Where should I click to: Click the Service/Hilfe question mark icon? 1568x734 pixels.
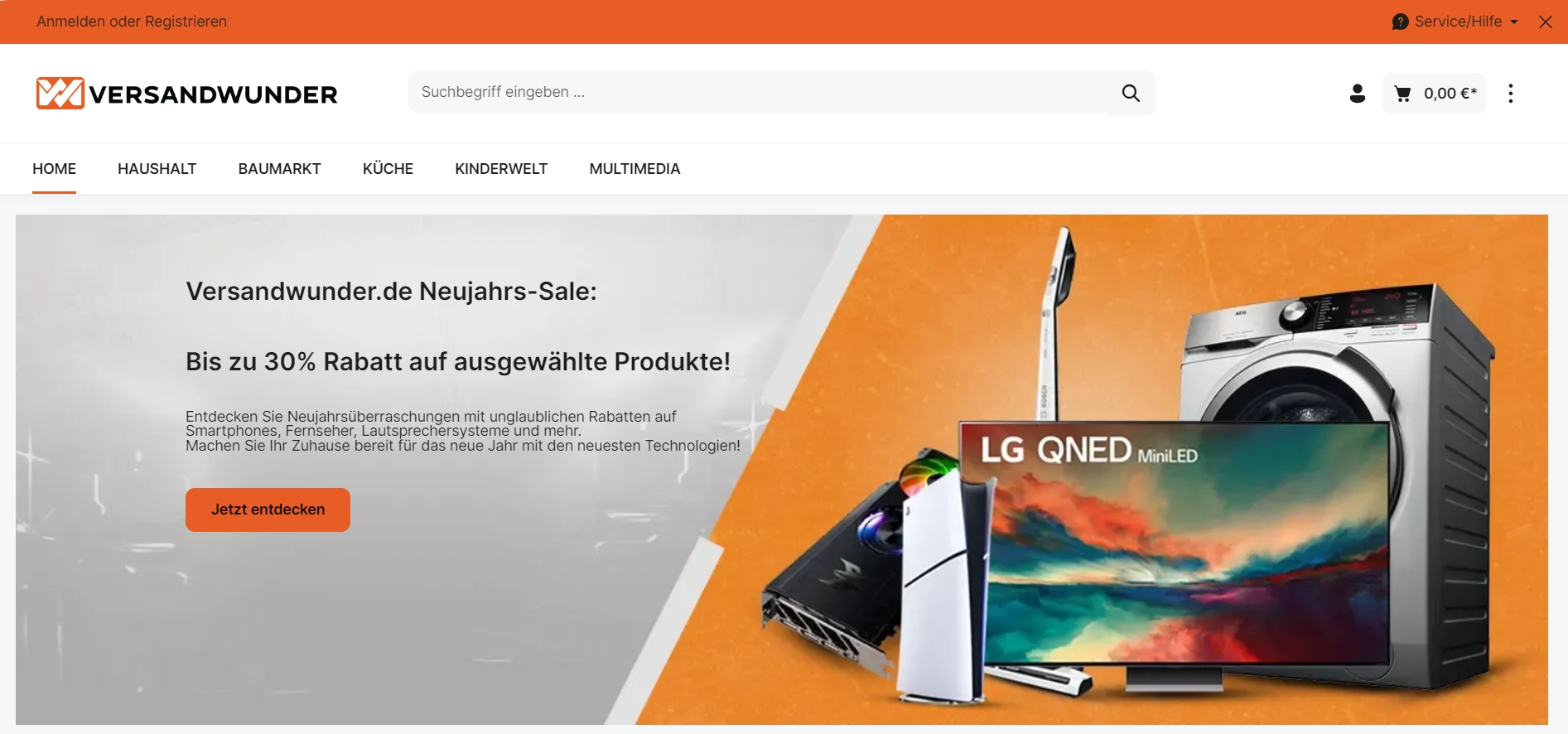click(x=1400, y=22)
